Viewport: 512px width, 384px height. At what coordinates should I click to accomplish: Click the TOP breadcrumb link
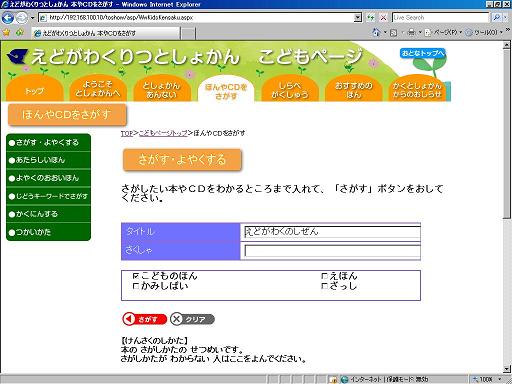(x=127, y=133)
